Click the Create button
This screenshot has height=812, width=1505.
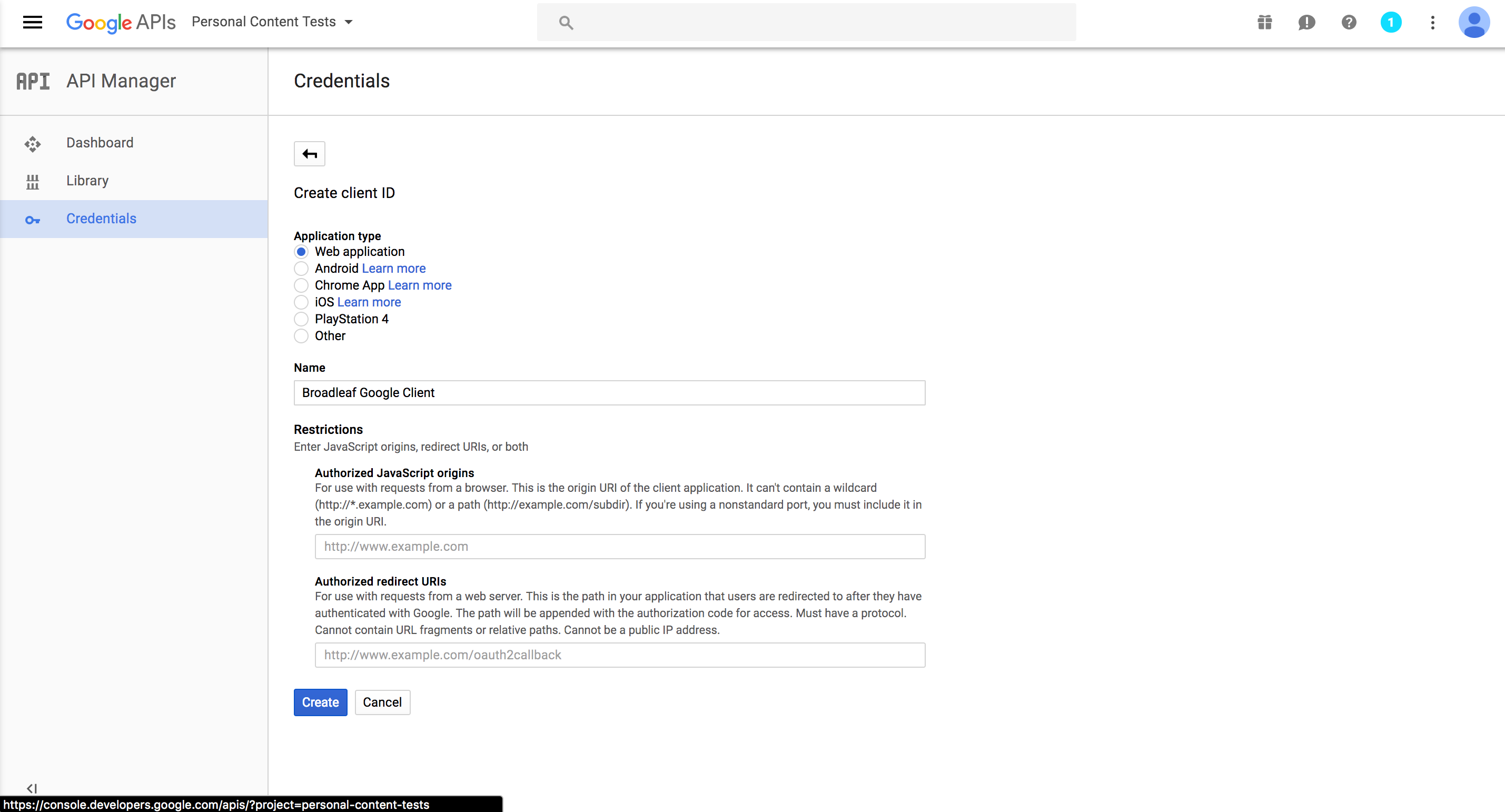320,702
